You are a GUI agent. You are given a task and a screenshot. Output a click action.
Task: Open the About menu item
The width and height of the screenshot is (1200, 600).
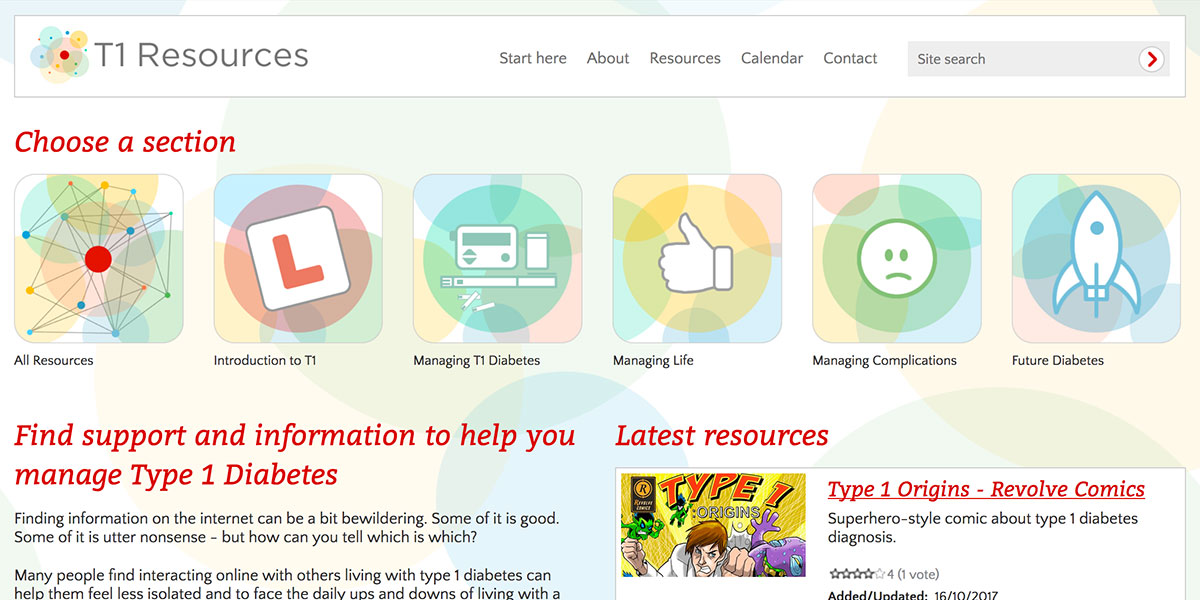608,58
